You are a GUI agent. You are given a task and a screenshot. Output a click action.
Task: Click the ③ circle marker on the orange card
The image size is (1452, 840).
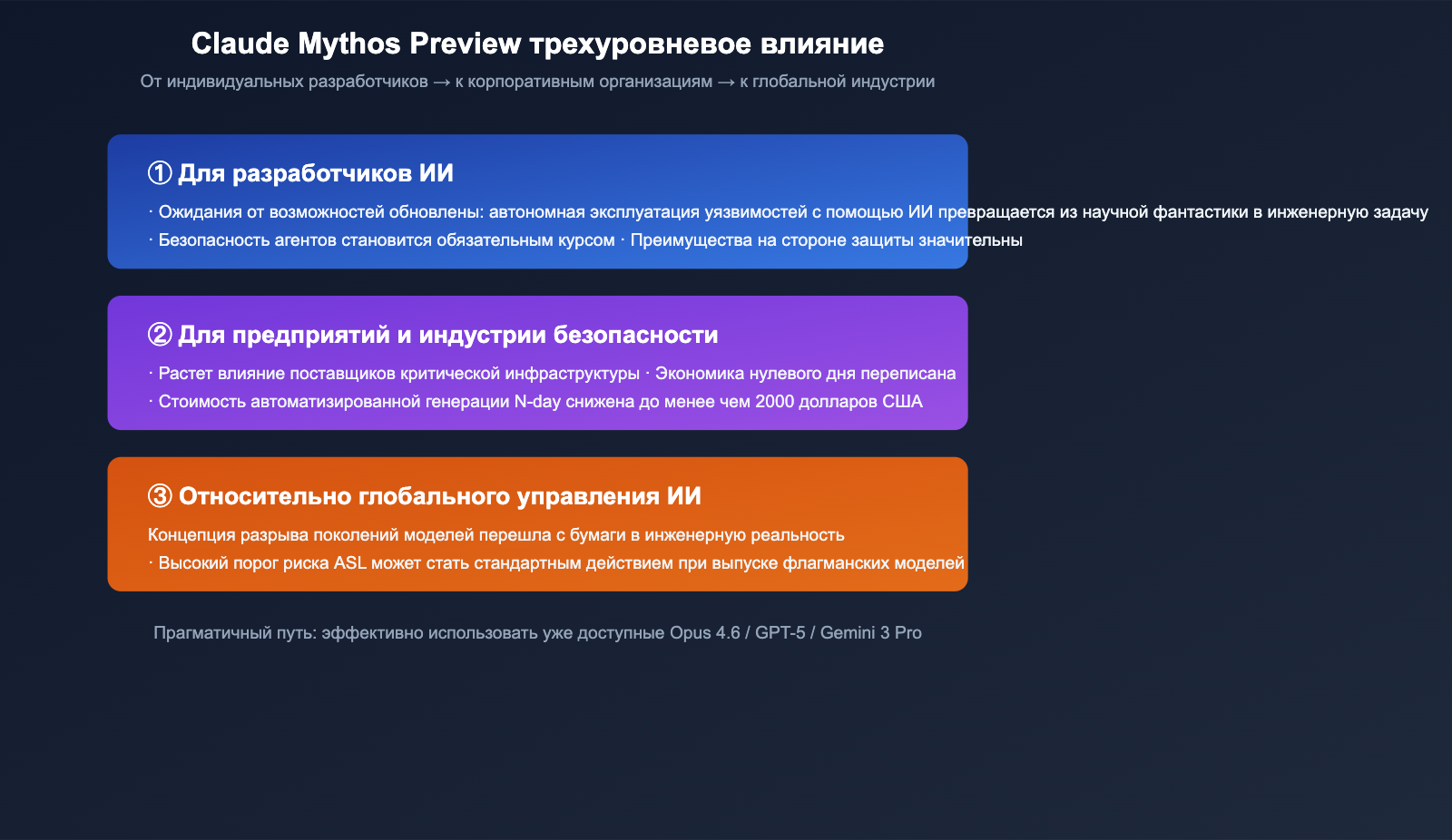click(159, 497)
